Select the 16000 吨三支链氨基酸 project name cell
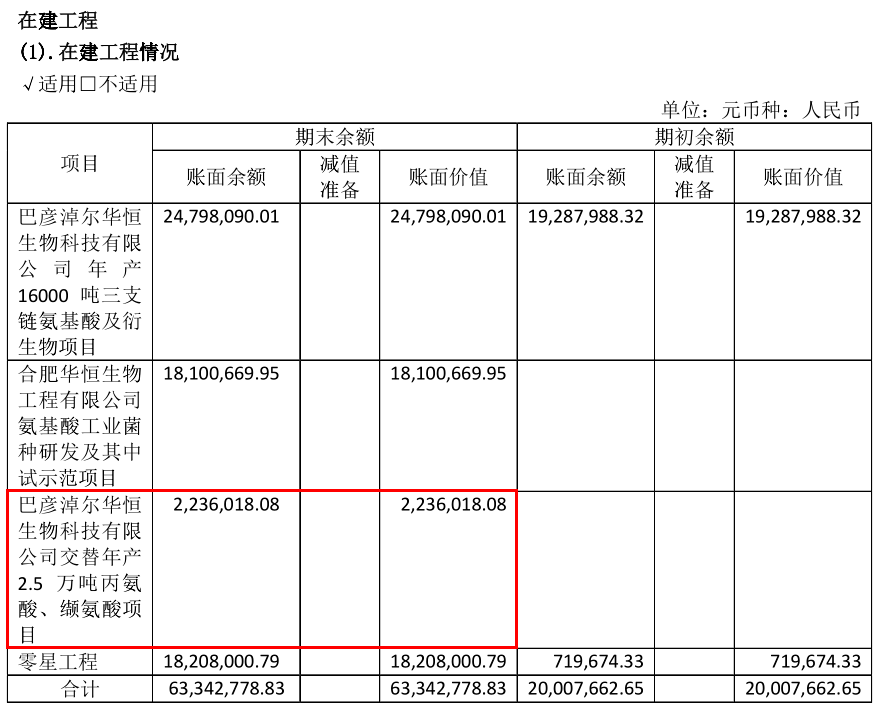The image size is (877, 711). coord(80,281)
